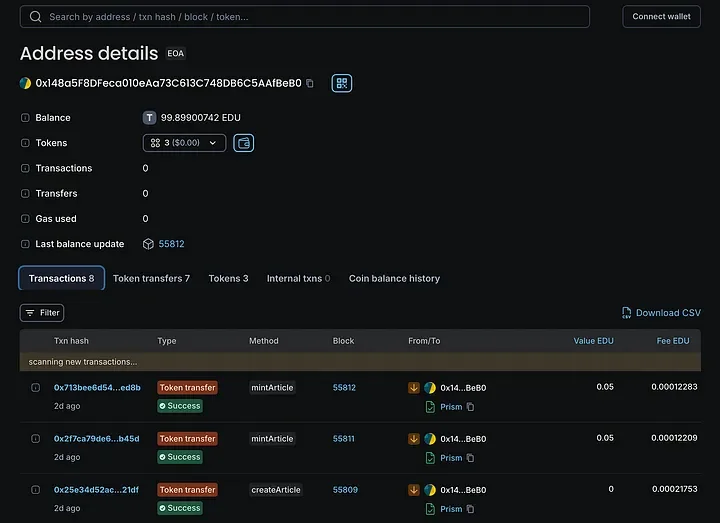Screen dimensions: 720x523
Task: Click Prism contract link in block 55809 row
Action: (451, 509)
